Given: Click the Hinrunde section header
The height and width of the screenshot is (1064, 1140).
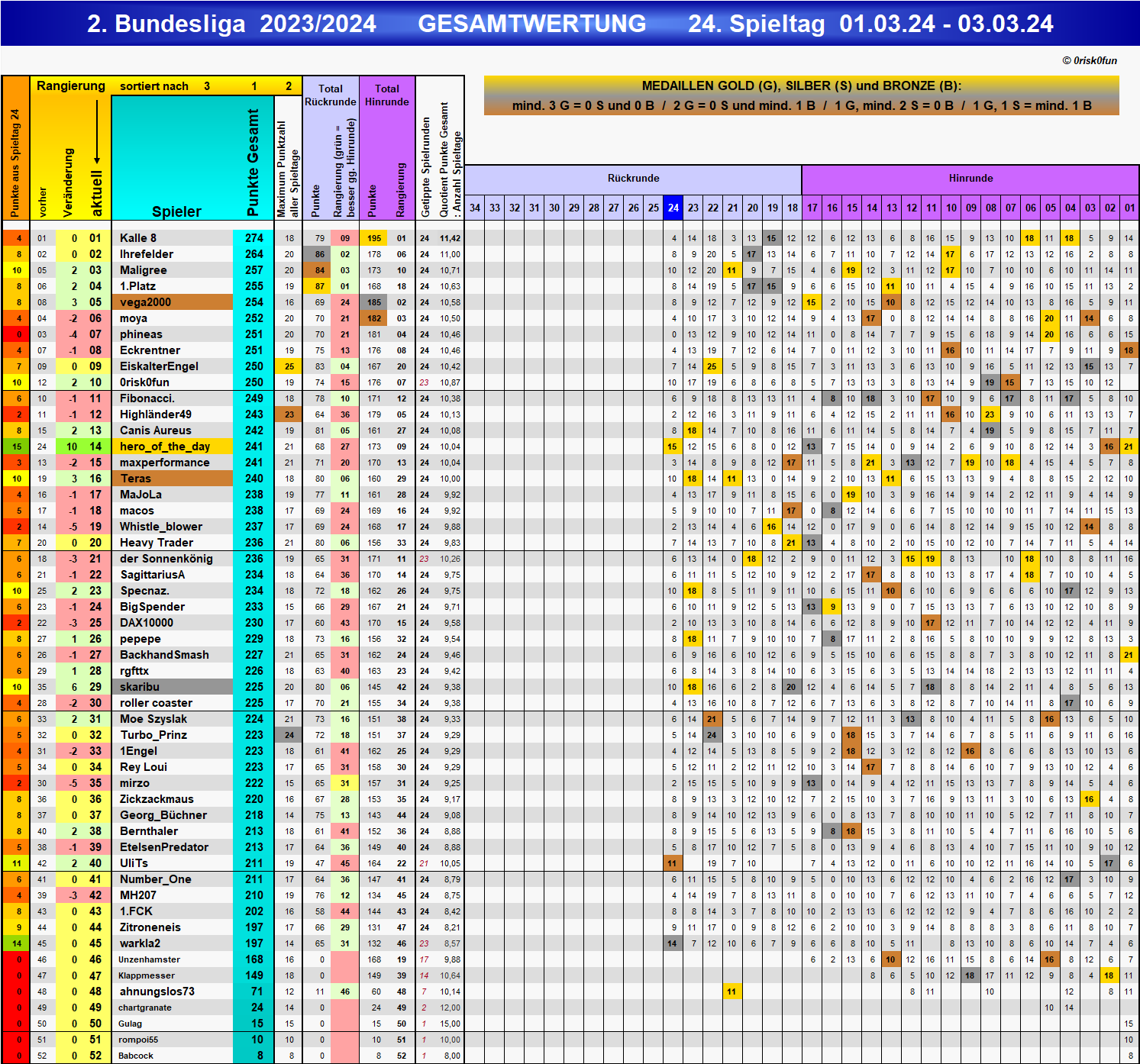Looking at the screenshot, I should [970, 178].
